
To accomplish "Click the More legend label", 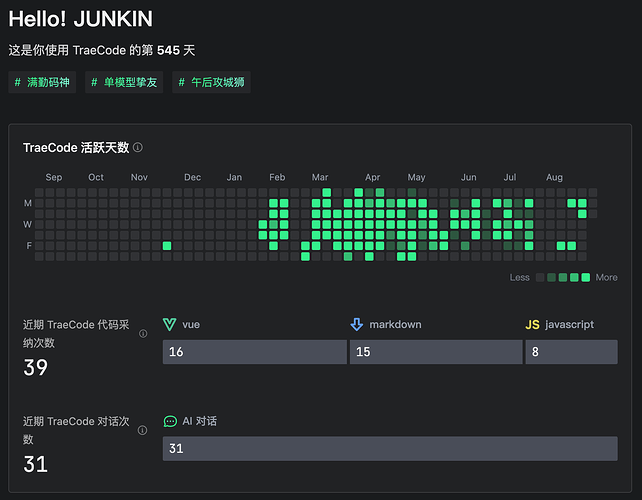I will (606, 277).
